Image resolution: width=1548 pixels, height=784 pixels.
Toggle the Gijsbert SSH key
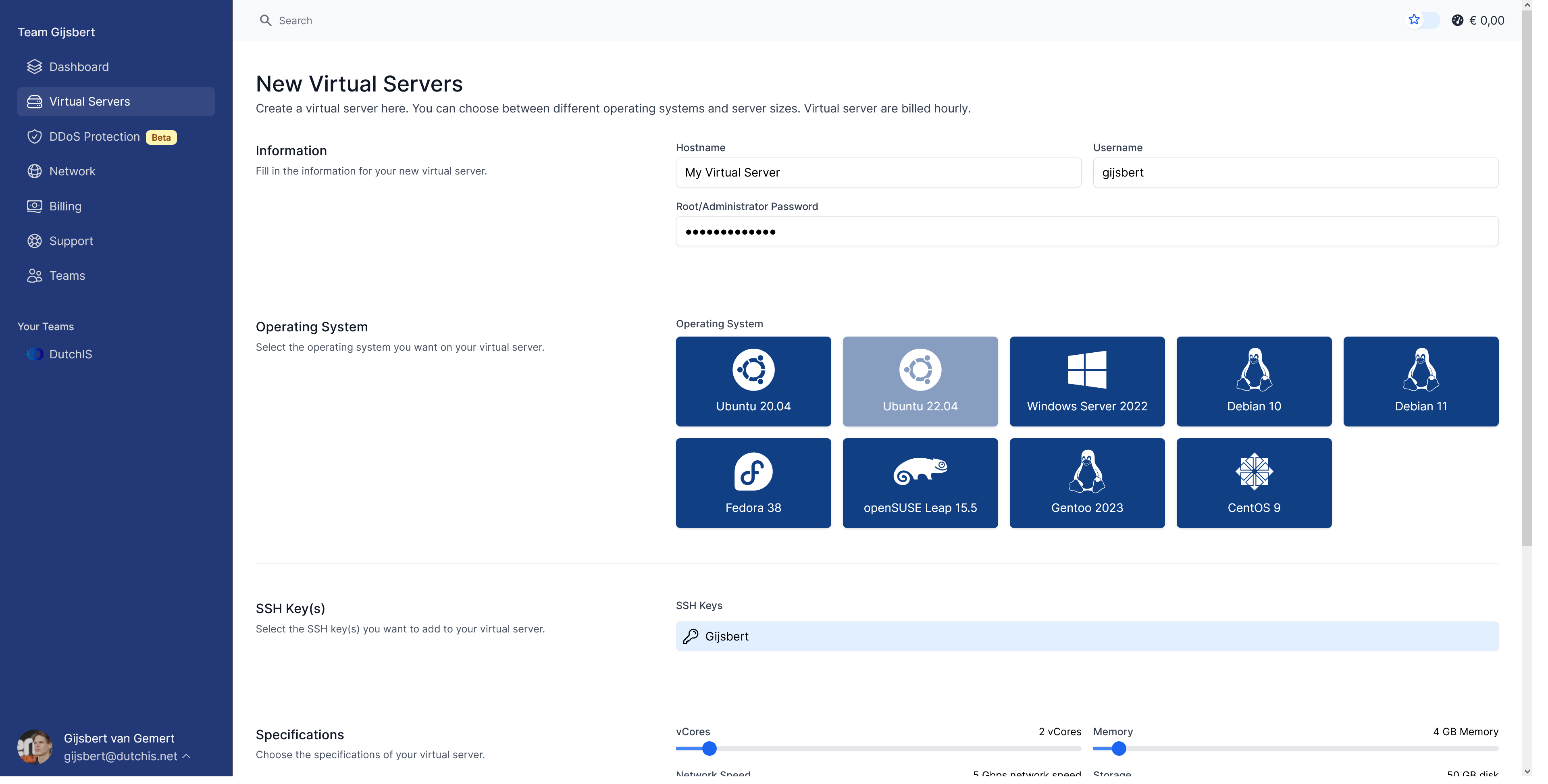pos(1098,643)
